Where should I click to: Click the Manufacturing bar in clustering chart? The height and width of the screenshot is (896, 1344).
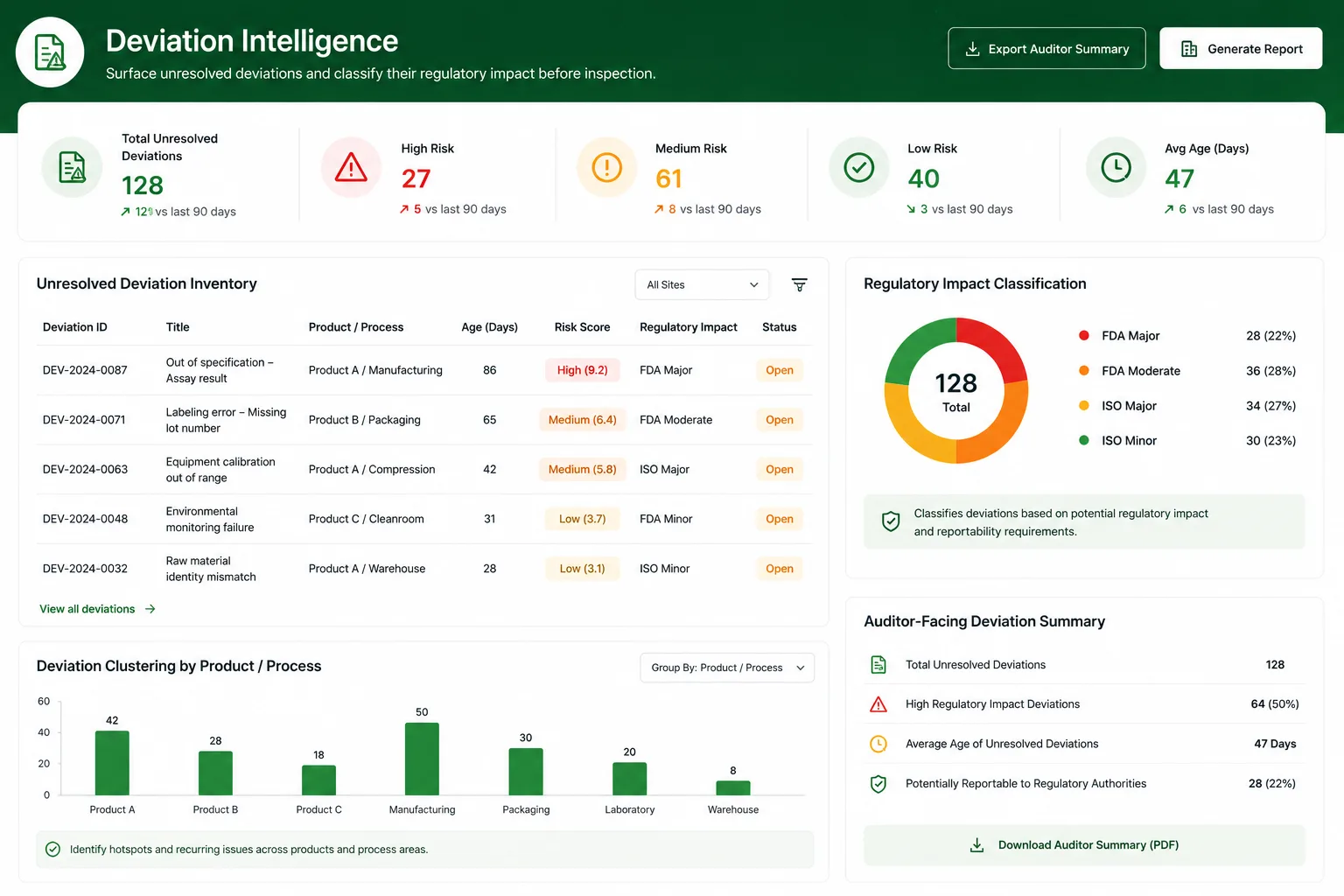(422, 759)
